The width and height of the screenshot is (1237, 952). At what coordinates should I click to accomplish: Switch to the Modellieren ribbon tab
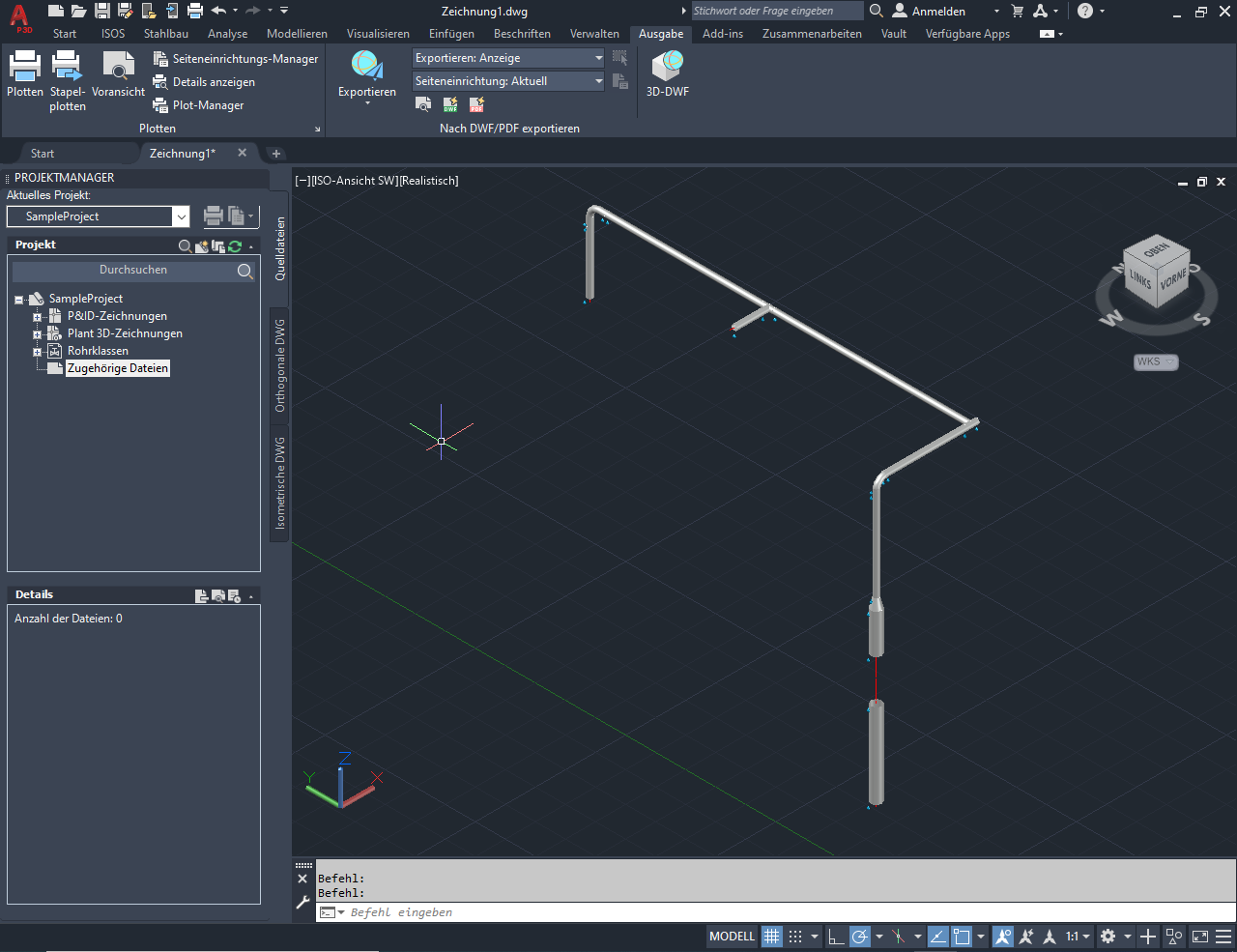297,34
